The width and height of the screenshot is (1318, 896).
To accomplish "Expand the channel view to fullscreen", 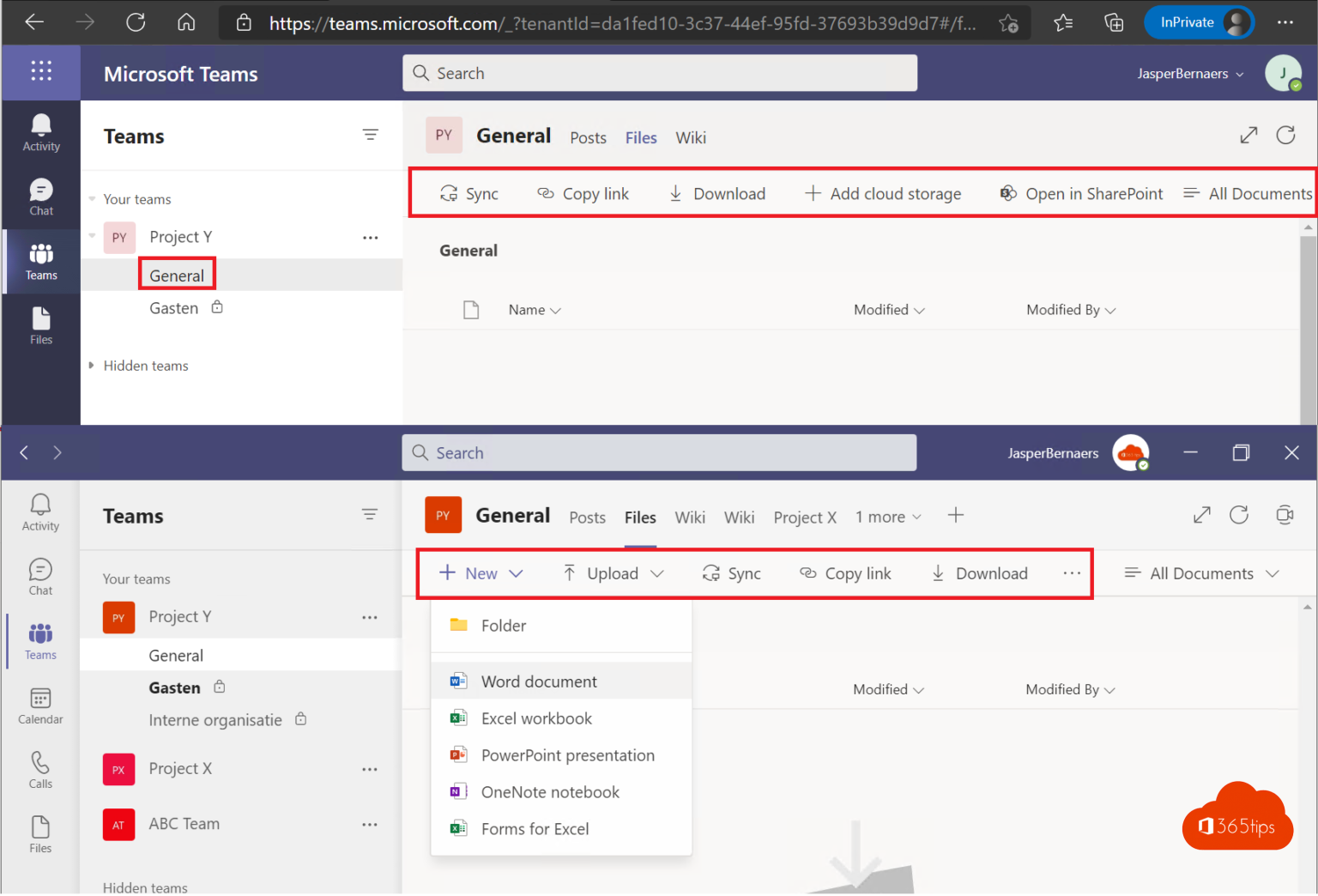I will tap(1248, 135).
